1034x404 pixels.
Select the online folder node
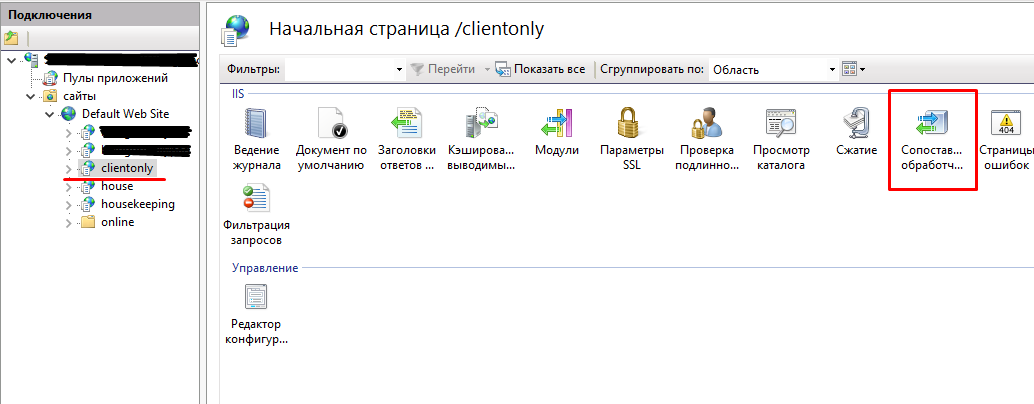click(x=117, y=222)
